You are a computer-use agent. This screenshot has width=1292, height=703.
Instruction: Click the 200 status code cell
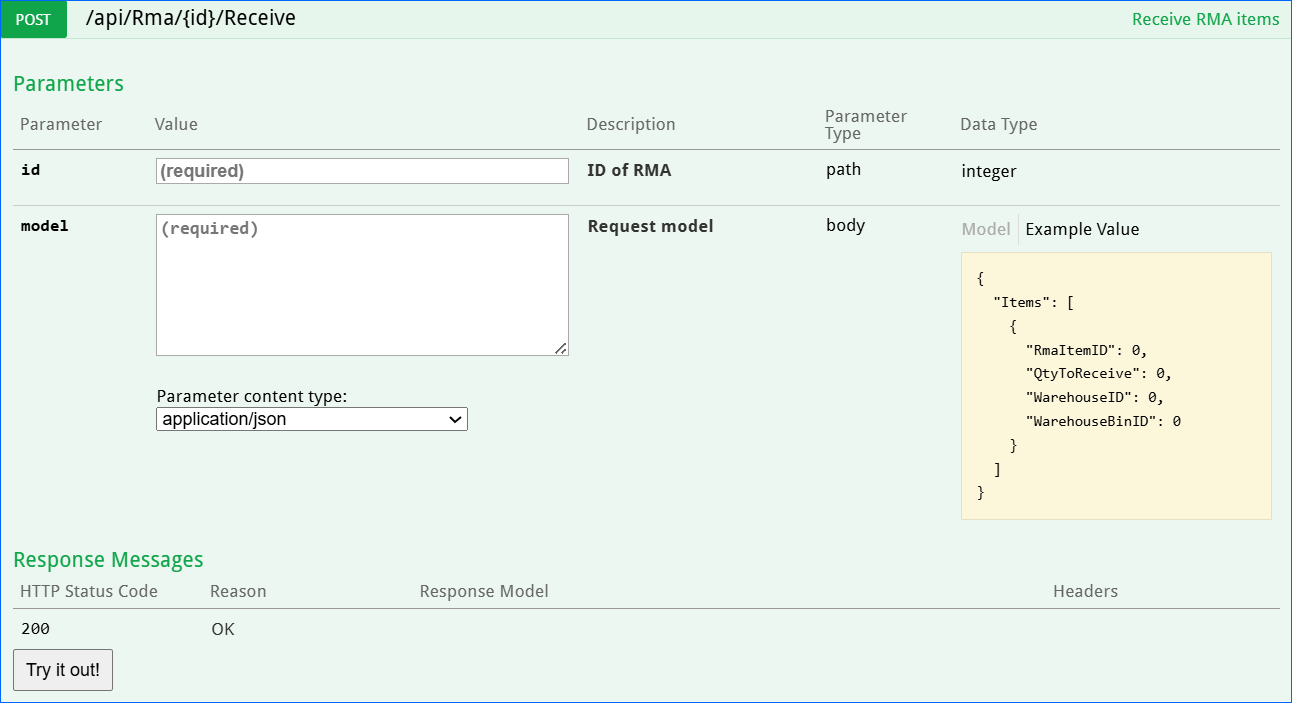tap(35, 629)
